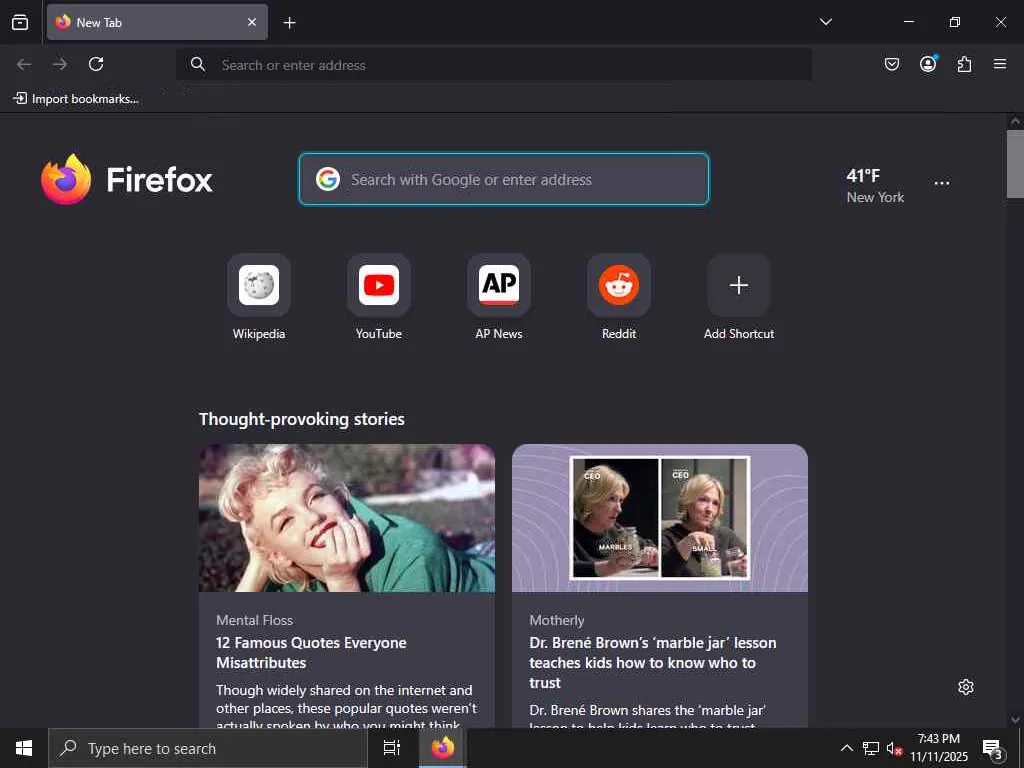1024x768 pixels.
Task: Click the Mental Floss source label
Action: 255,620
